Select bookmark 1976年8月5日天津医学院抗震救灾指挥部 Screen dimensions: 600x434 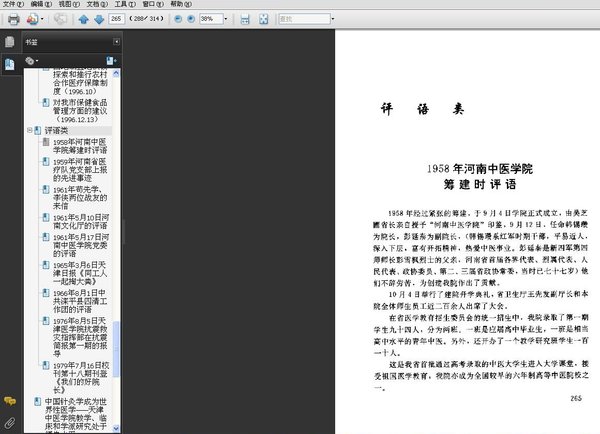[x=80, y=337]
